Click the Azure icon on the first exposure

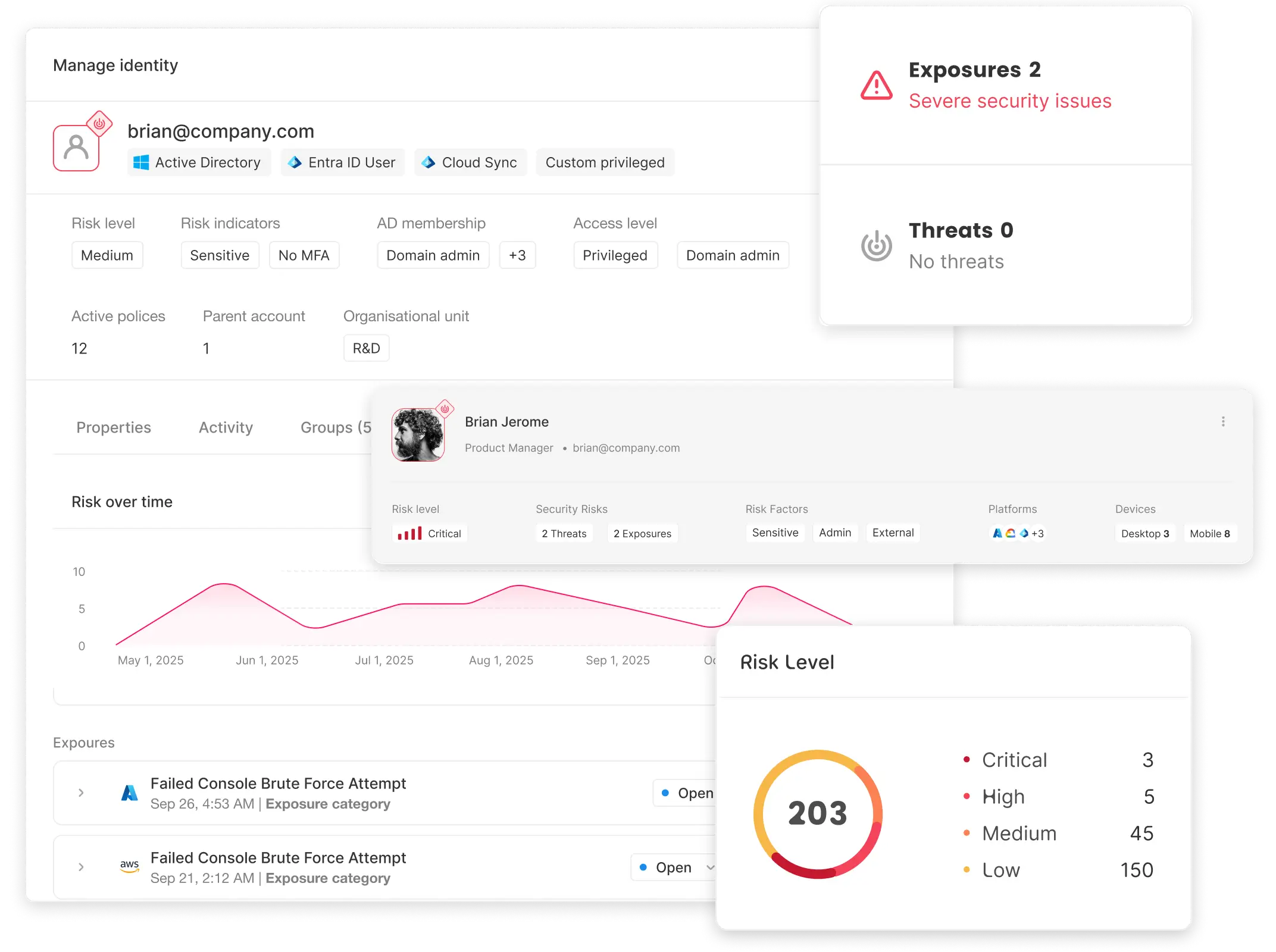(x=130, y=793)
